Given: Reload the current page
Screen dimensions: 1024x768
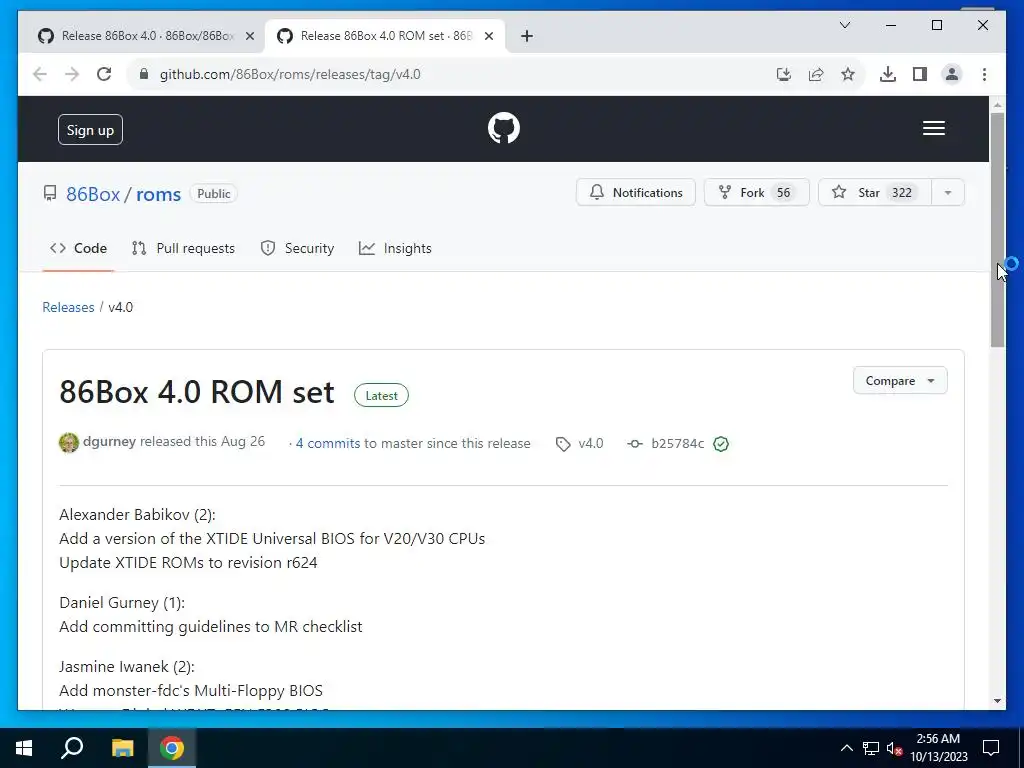Looking at the screenshot, I should coord(104,74).
